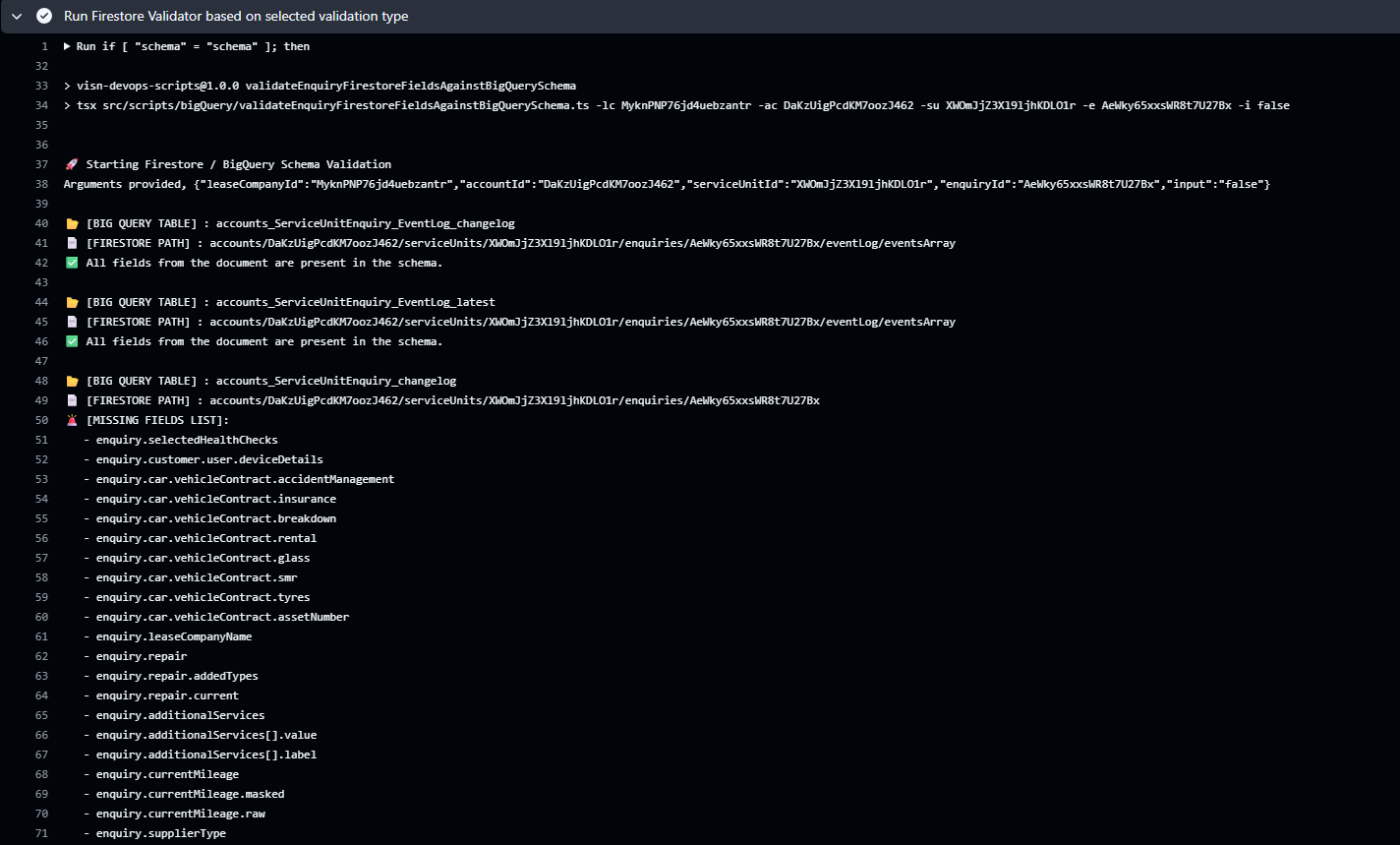Screen dimensions: 1400x845
Task: Click 'Starting Firestore / BigQuery Schema Validation' text
Action: point(239,164)
